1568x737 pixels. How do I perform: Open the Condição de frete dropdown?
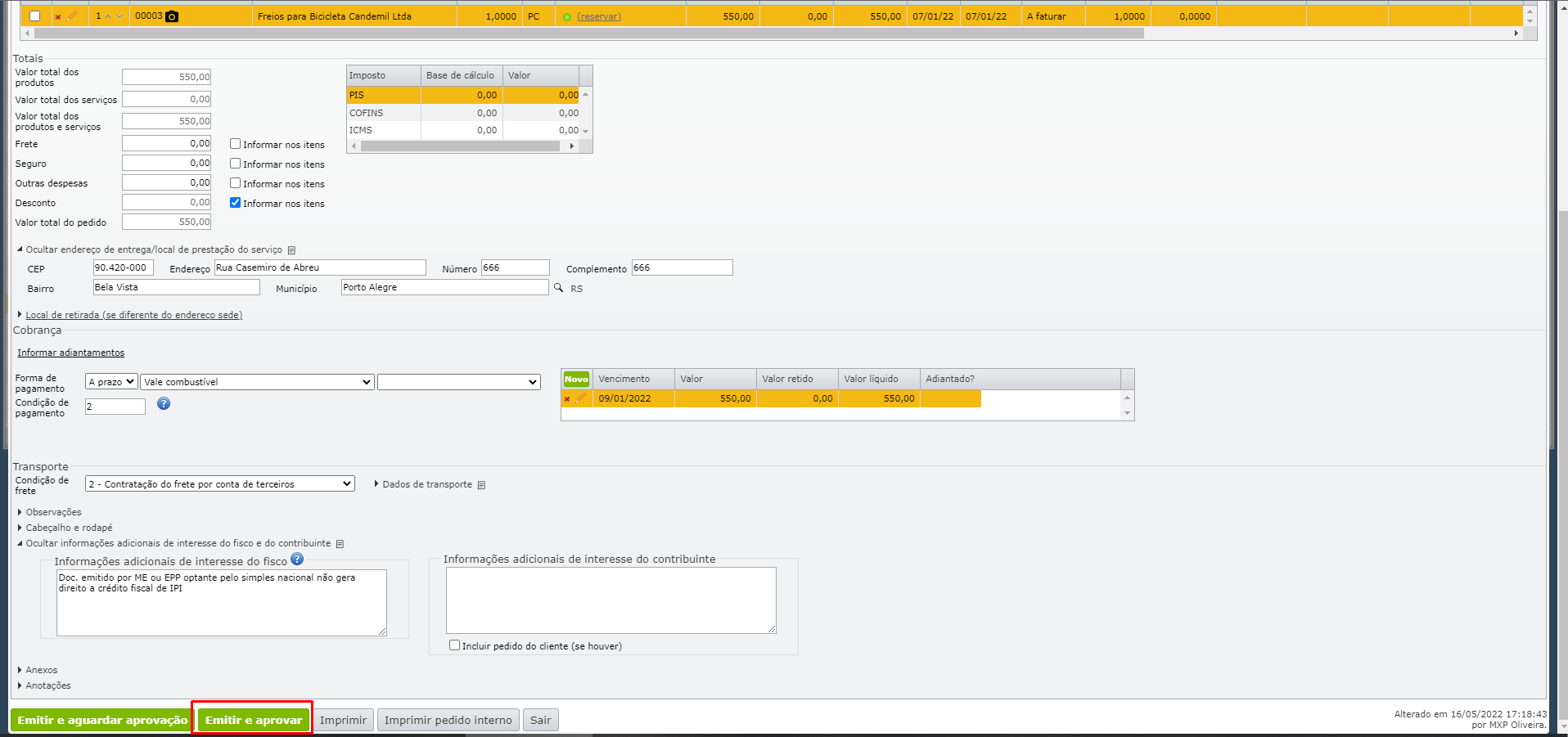tap(220, 484)
